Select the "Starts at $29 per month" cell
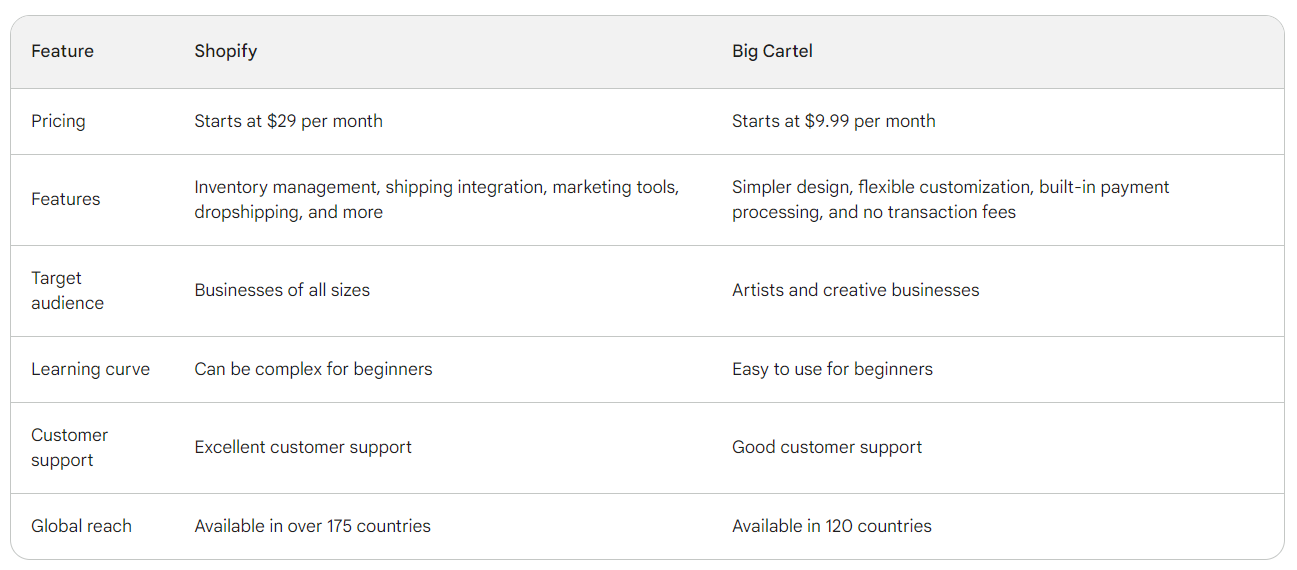The height and width of the screenshot is (570, 1297). click(x=288, y=121)
